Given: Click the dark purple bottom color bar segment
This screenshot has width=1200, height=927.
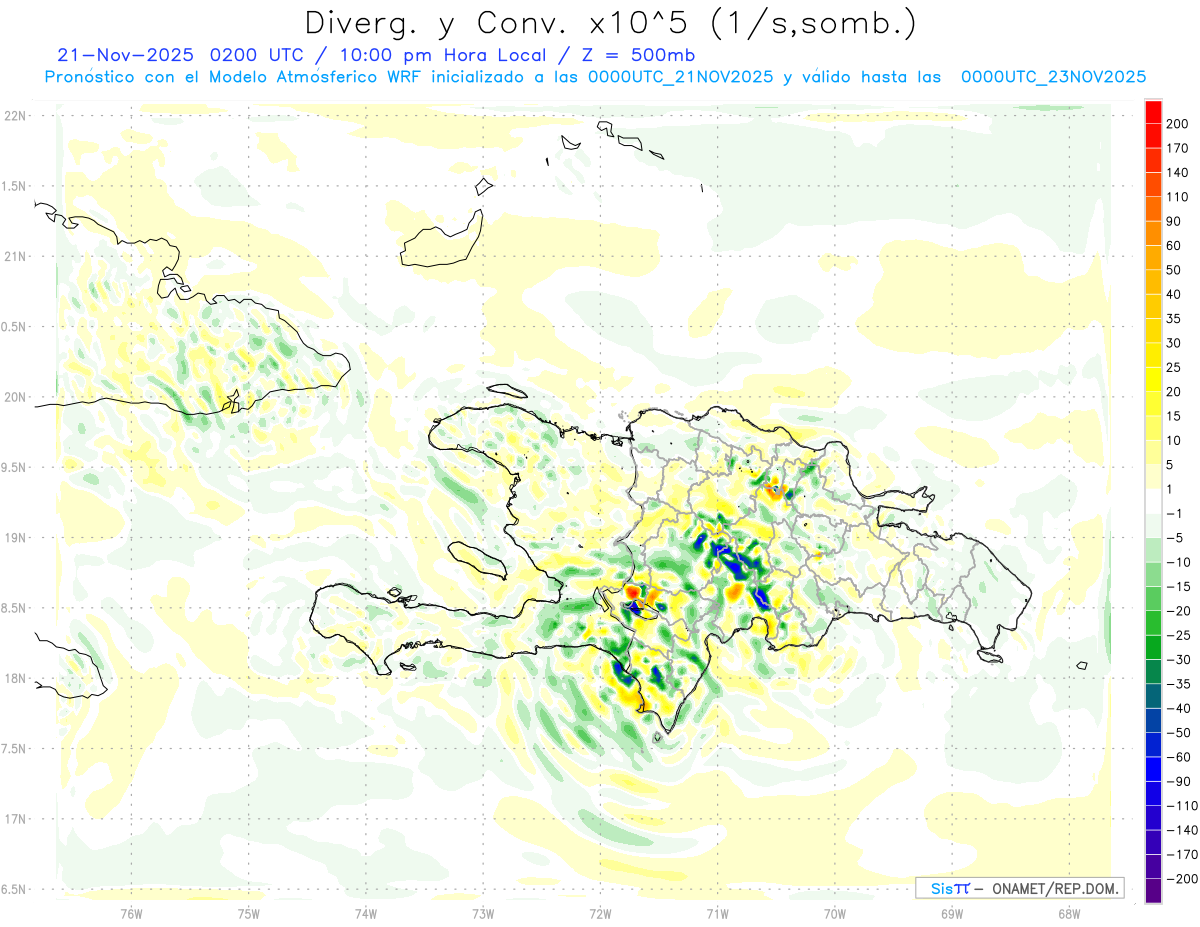Looking at the screenshot, I should pyautogui.click(x=1153, y=890).
